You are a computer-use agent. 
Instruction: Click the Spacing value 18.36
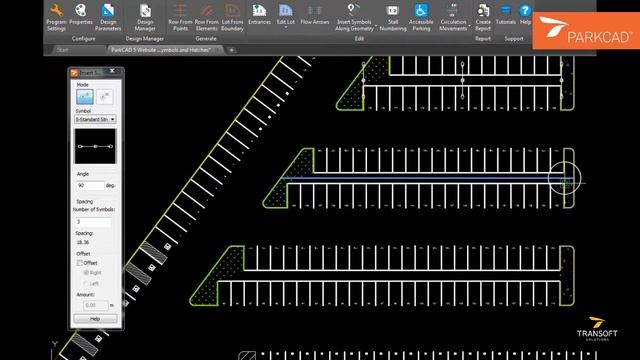click(83, 242)
